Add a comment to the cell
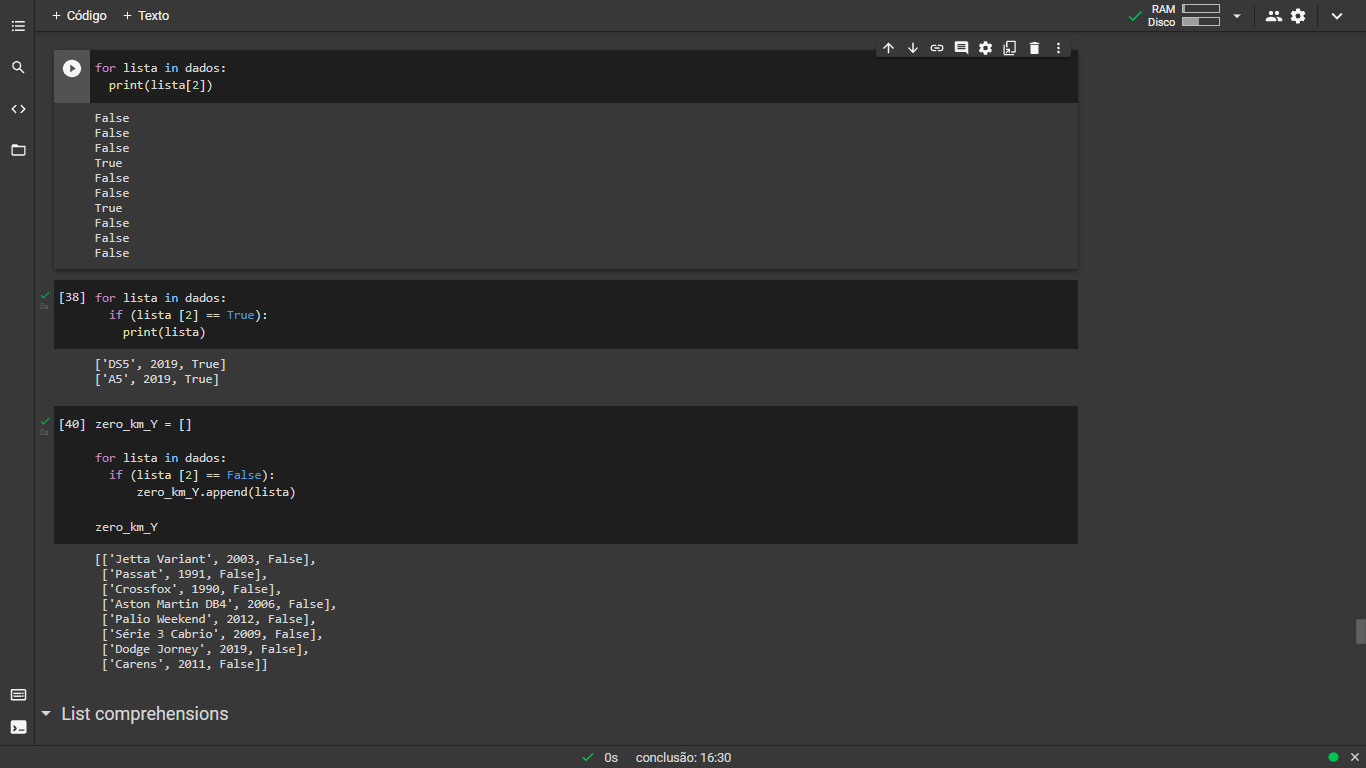The image size is (1366, 768). click(x=961, y=48)
